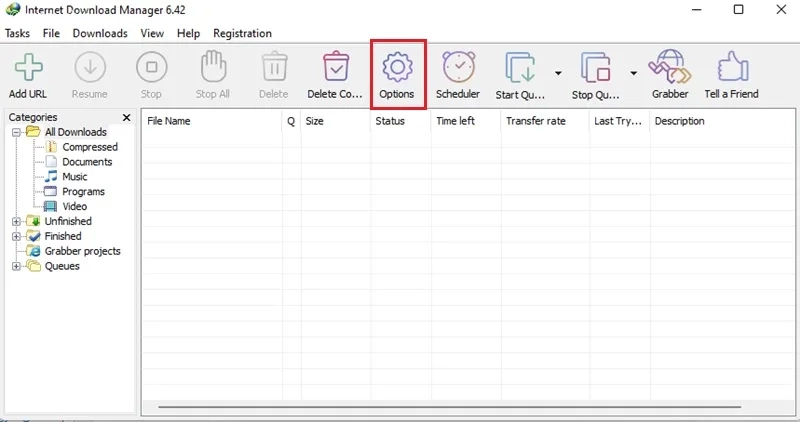Screen dimensions: 800x422
Task: Click the Stop Queue icon
Action: pos(595,67)
